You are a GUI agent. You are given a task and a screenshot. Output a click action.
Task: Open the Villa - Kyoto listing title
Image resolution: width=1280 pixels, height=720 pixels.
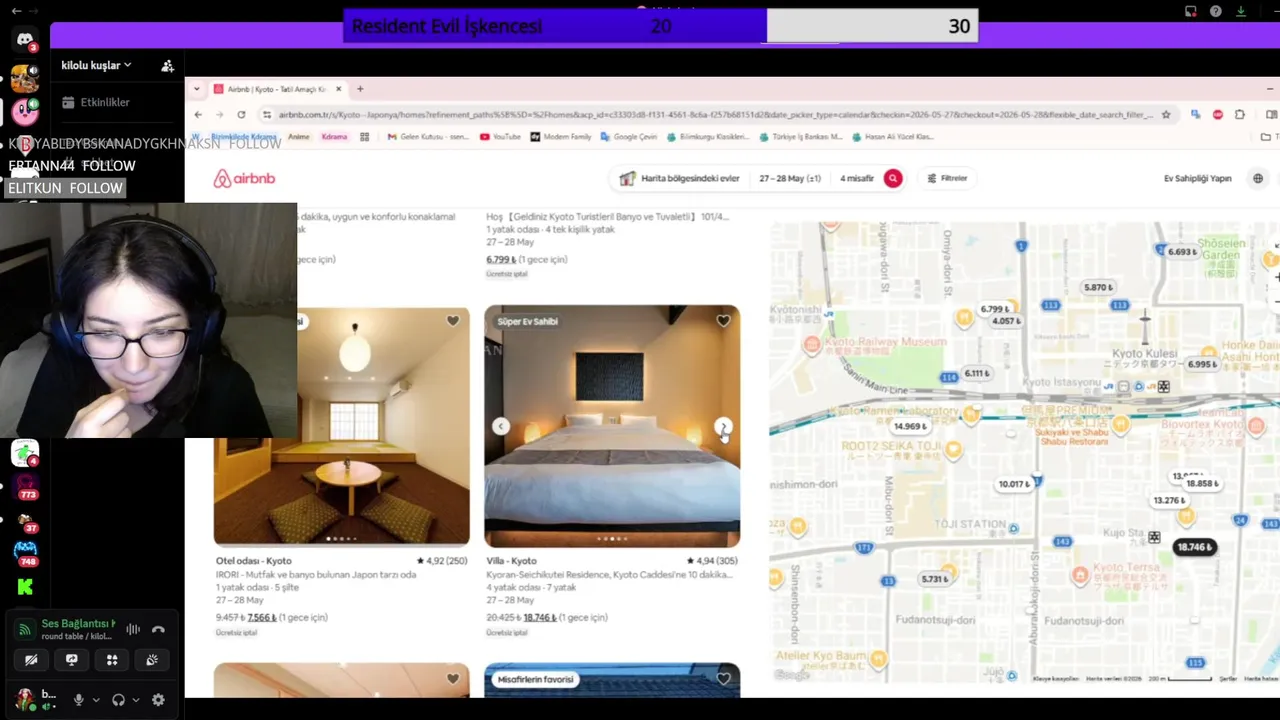pyautogui.click(x=511, y=561)
